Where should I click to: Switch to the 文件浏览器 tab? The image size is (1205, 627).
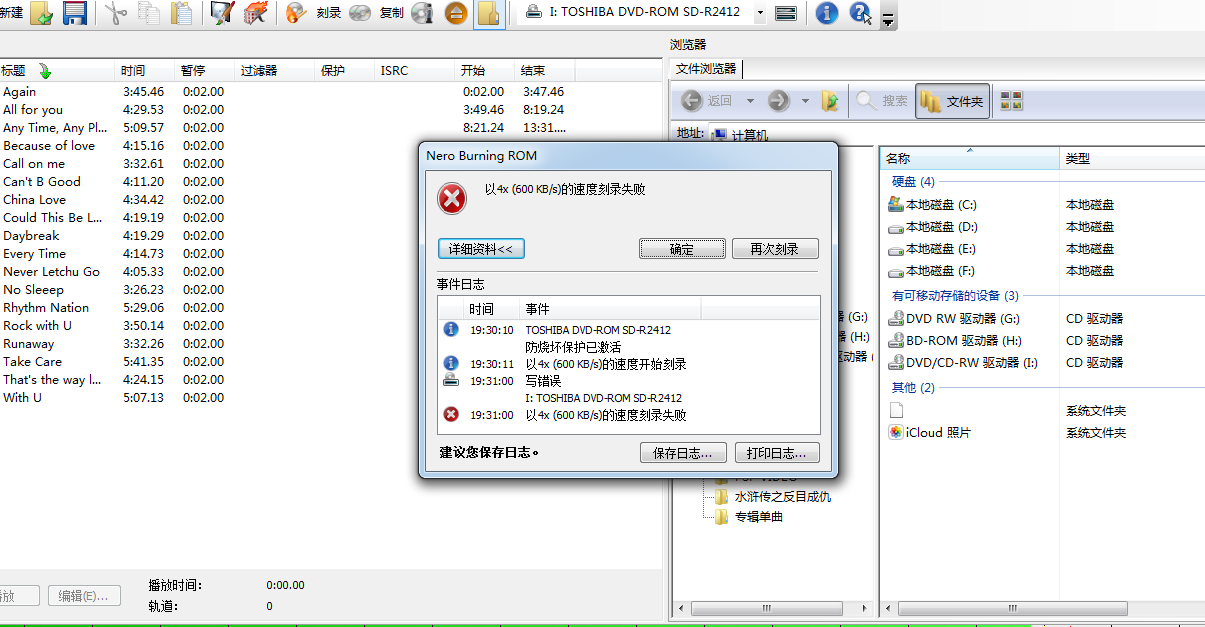coord(706,69)
